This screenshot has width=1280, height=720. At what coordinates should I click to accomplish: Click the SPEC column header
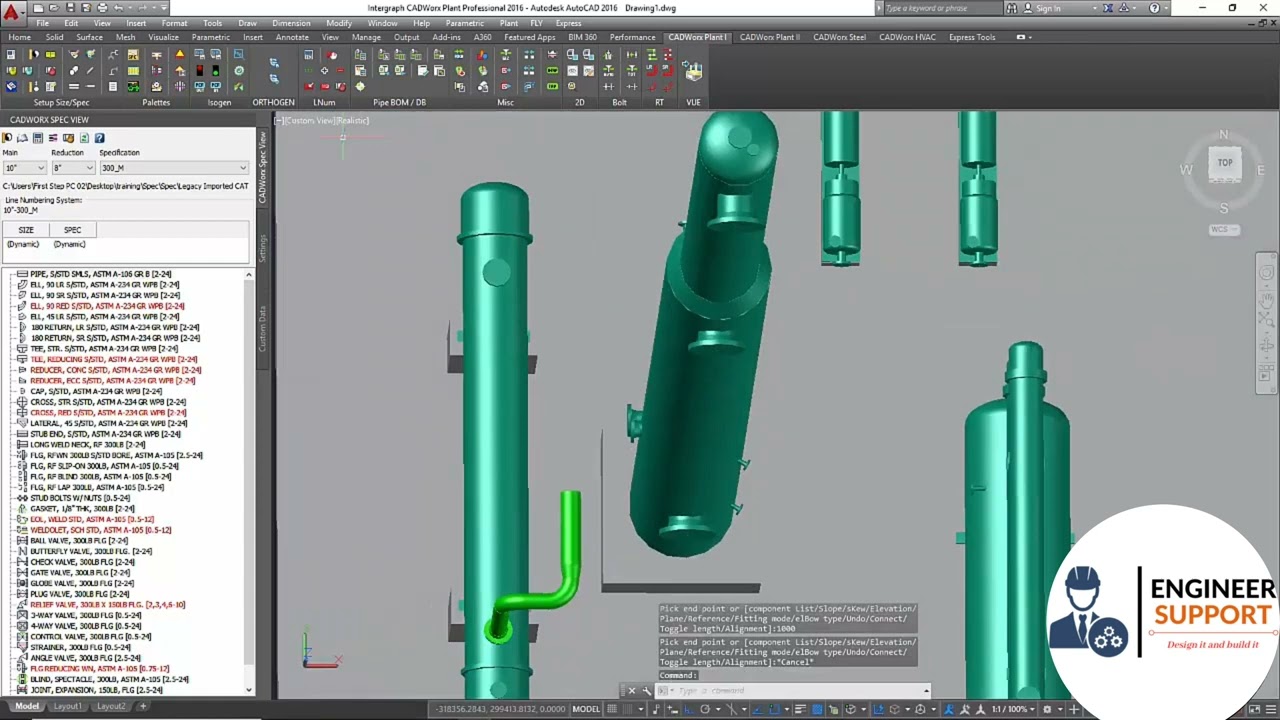click(72, 230)
